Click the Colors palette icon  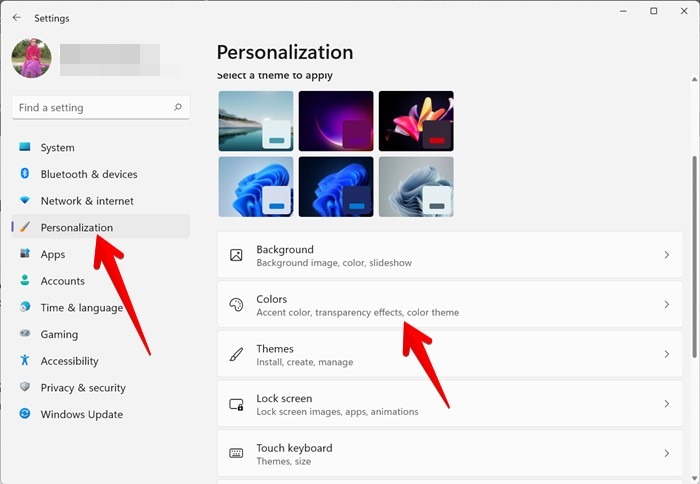pos(236,305)
